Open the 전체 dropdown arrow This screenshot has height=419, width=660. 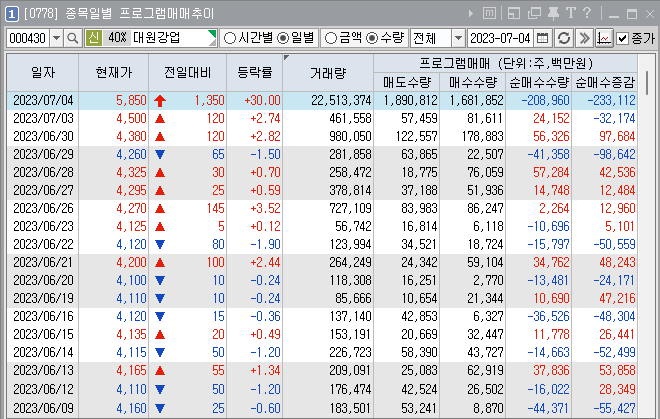[458, 38]
